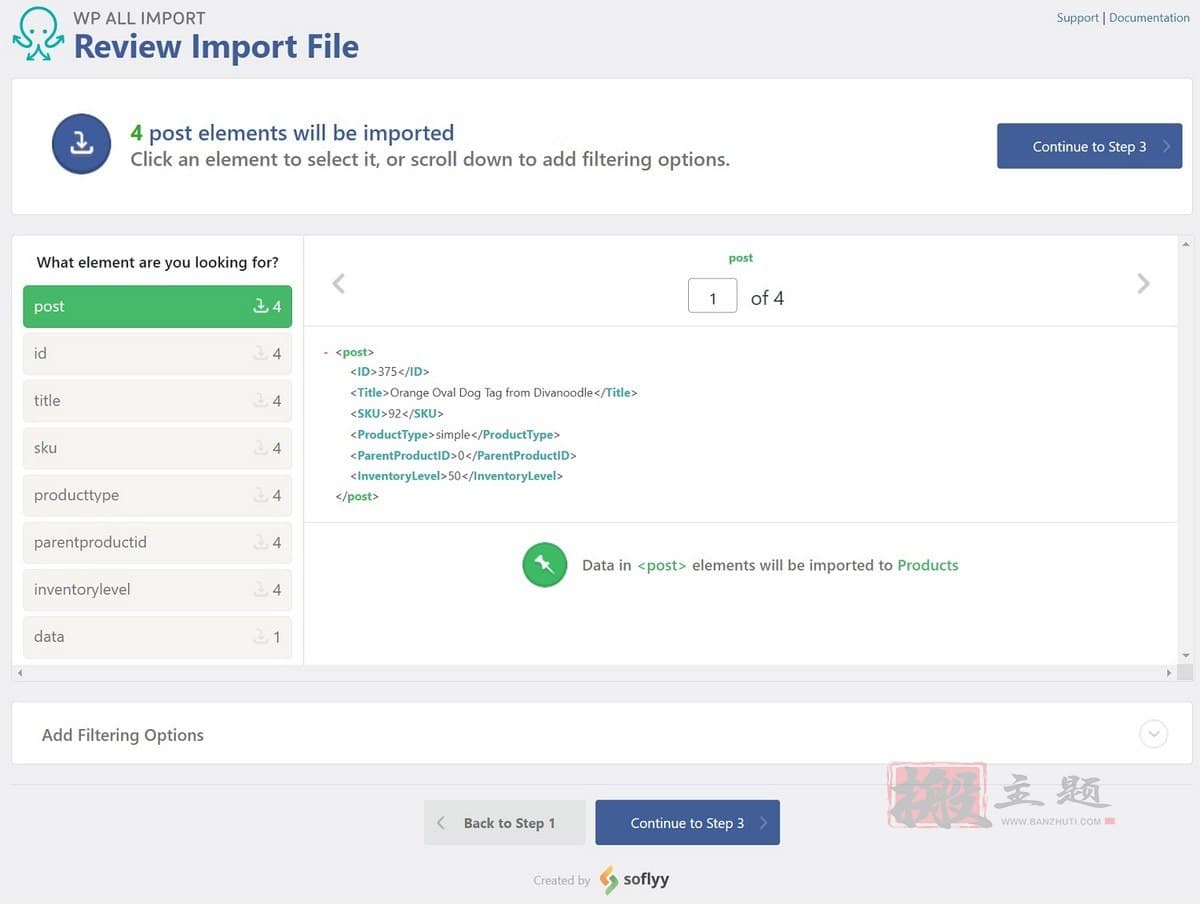Click 'Created by' footer text
1200x904 pixels.
pos(562,881)
